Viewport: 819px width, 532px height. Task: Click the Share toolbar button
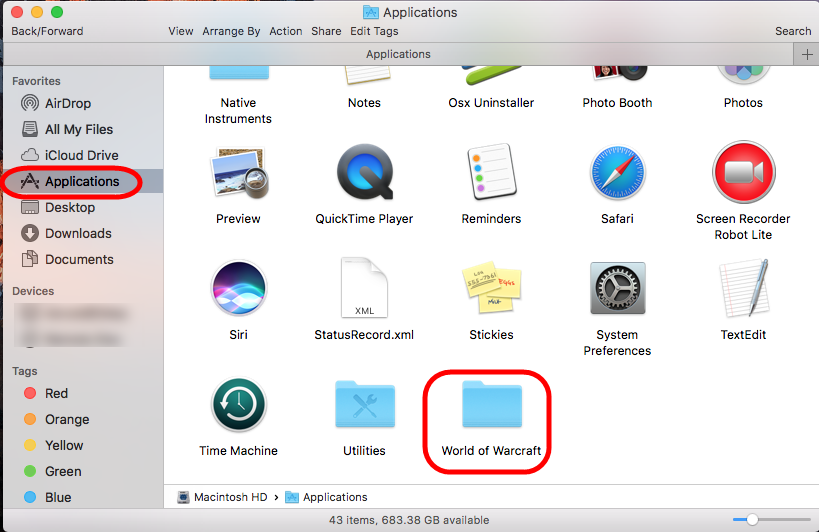326,31
